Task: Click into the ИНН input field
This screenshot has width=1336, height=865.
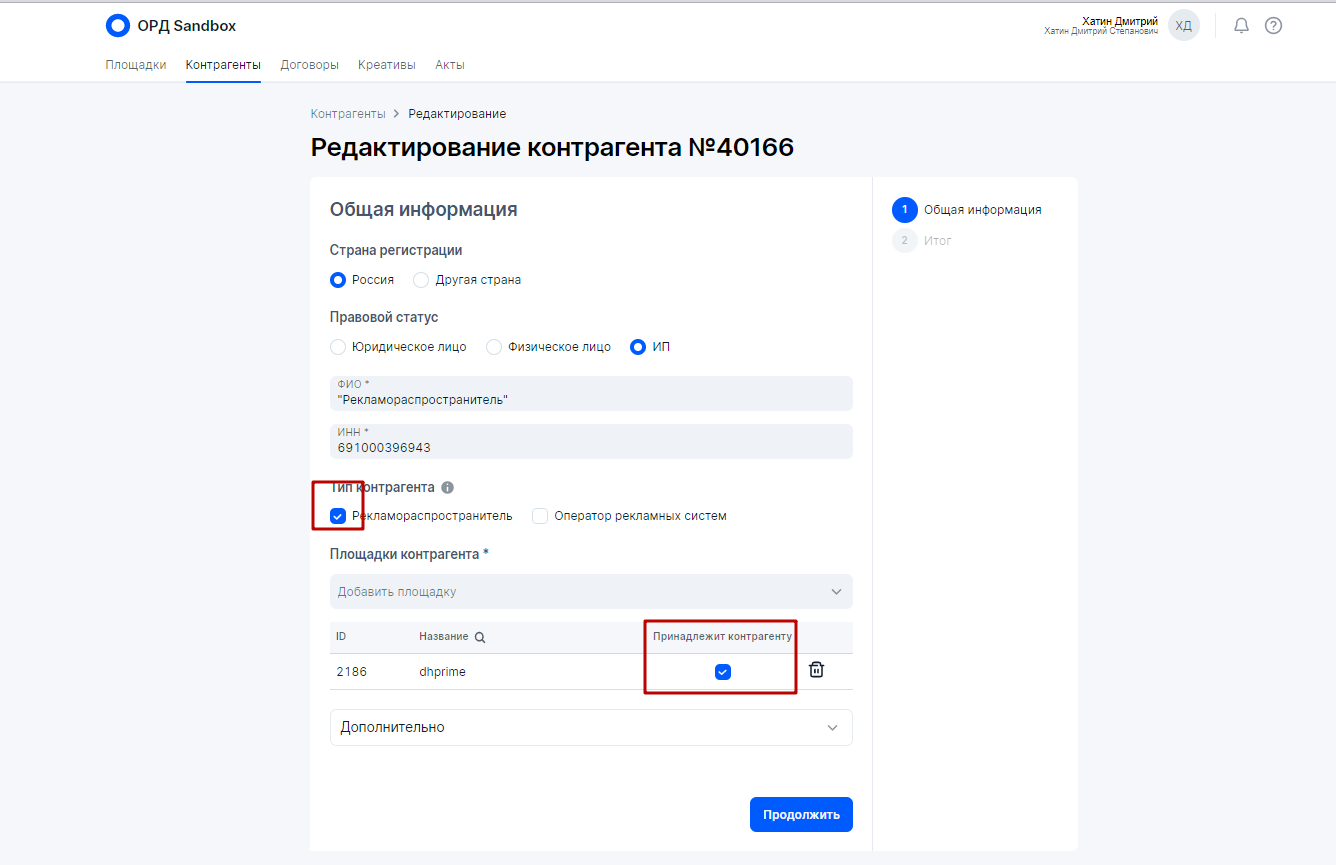Action: coord(591,447)
